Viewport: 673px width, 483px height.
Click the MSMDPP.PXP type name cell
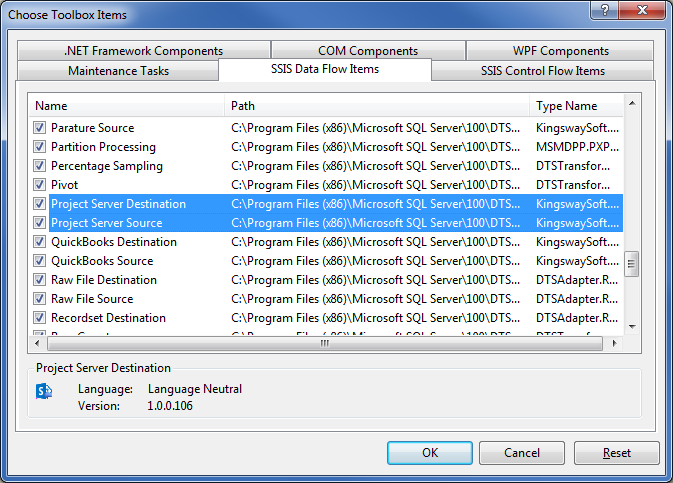point(577,147)
